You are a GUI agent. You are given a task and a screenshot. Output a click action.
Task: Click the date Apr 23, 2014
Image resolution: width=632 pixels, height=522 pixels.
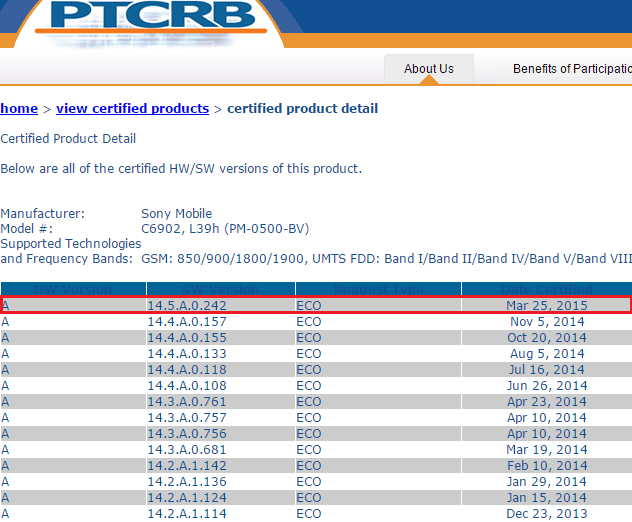(x=547, y=401)
